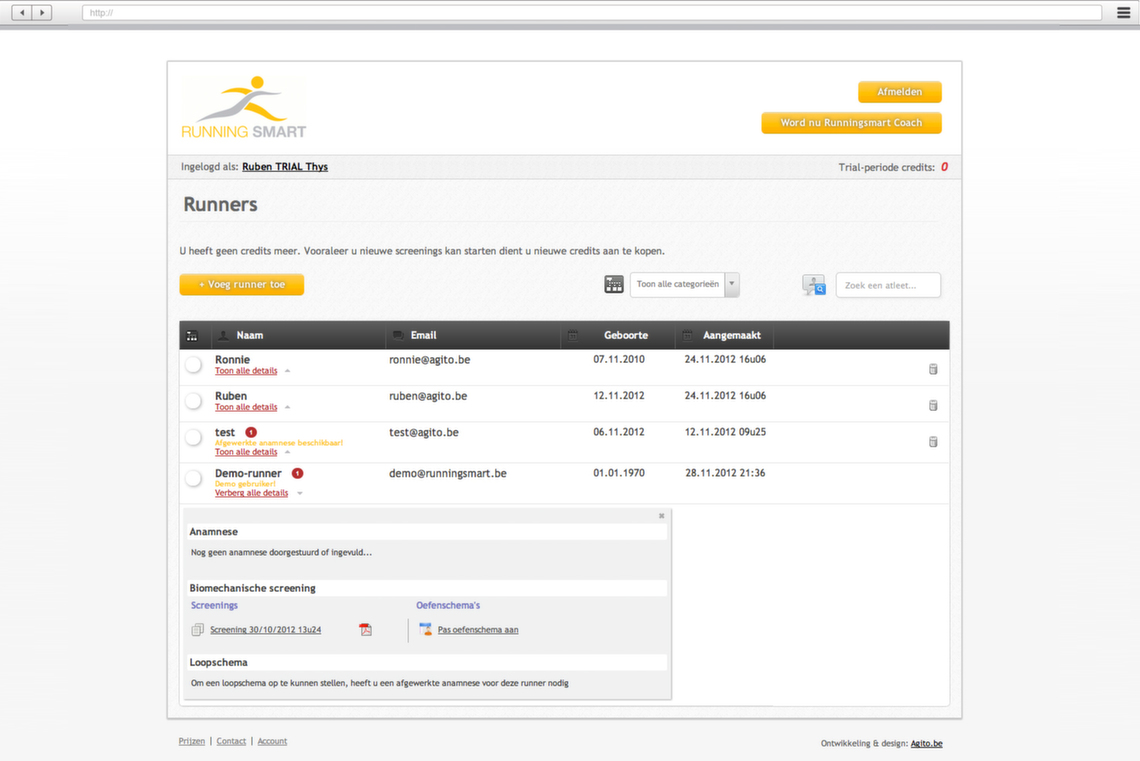Screen dimensions: 1140x761
Task: Click Toon alle details under test
Action: click(246, 452)
